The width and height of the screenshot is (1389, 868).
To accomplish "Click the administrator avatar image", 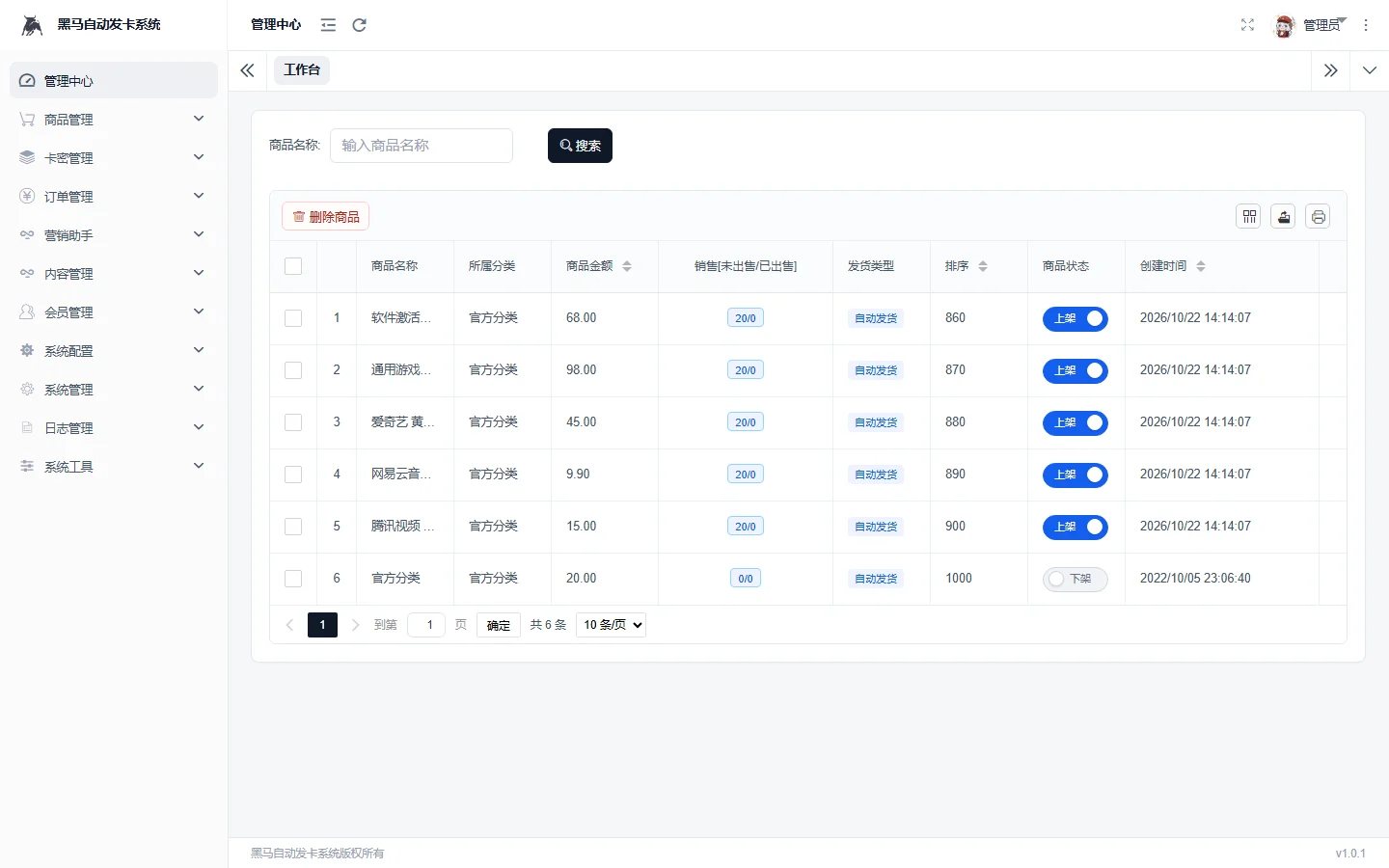I will [x=1284, y=26].
